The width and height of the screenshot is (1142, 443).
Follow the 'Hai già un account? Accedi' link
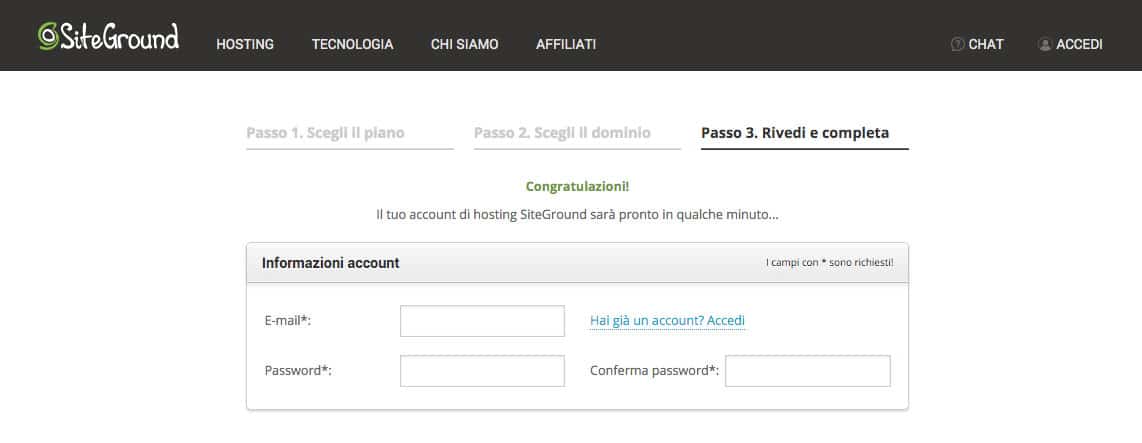667,321
